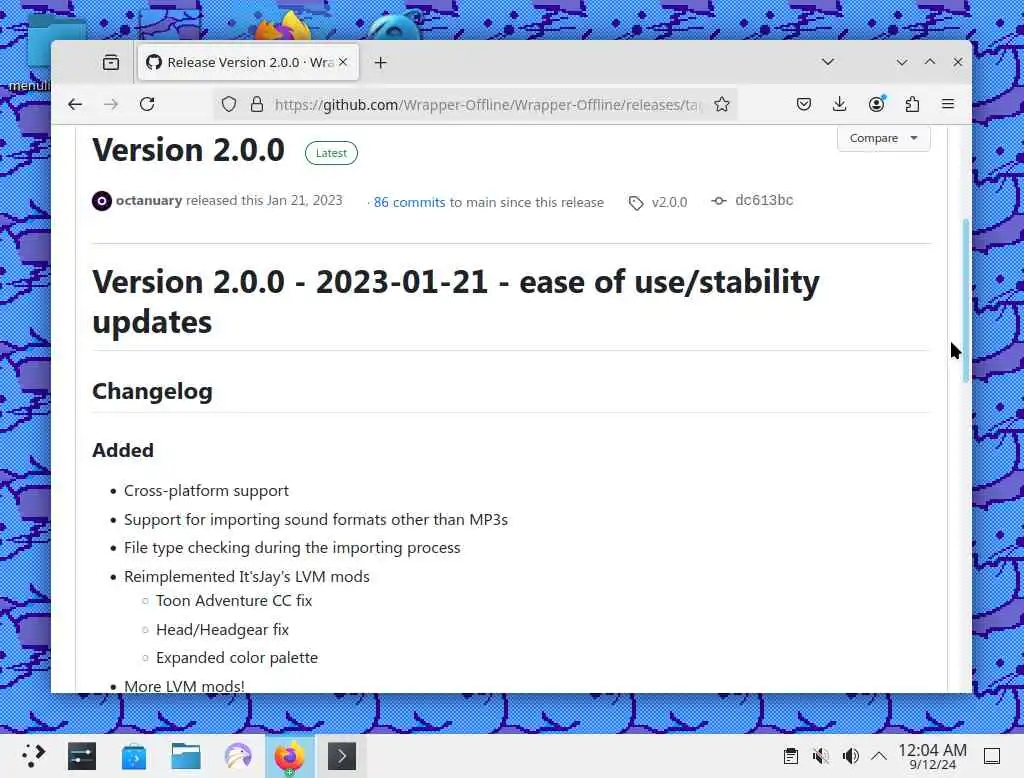Open the tracking protection shield icon
Viewport: 1024px width, 778px height.
coord(229,105)
